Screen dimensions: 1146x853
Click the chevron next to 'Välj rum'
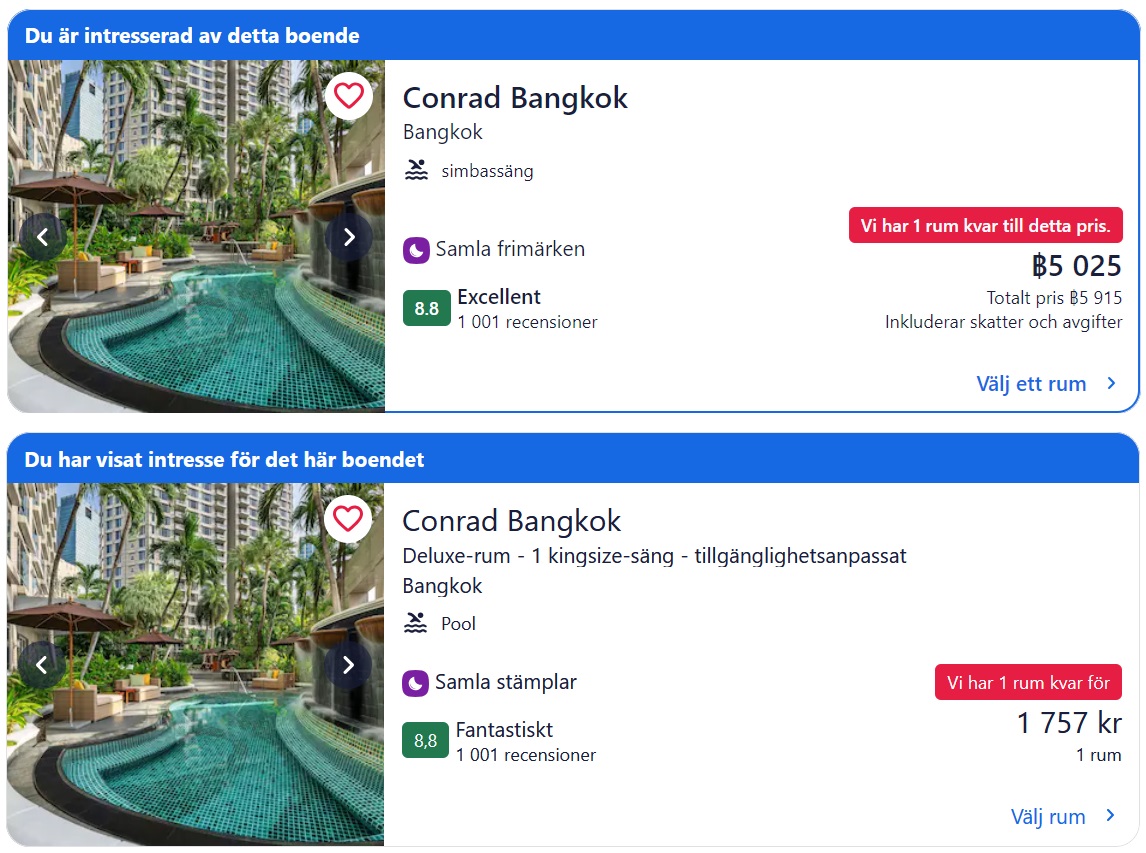(1110, 816)
